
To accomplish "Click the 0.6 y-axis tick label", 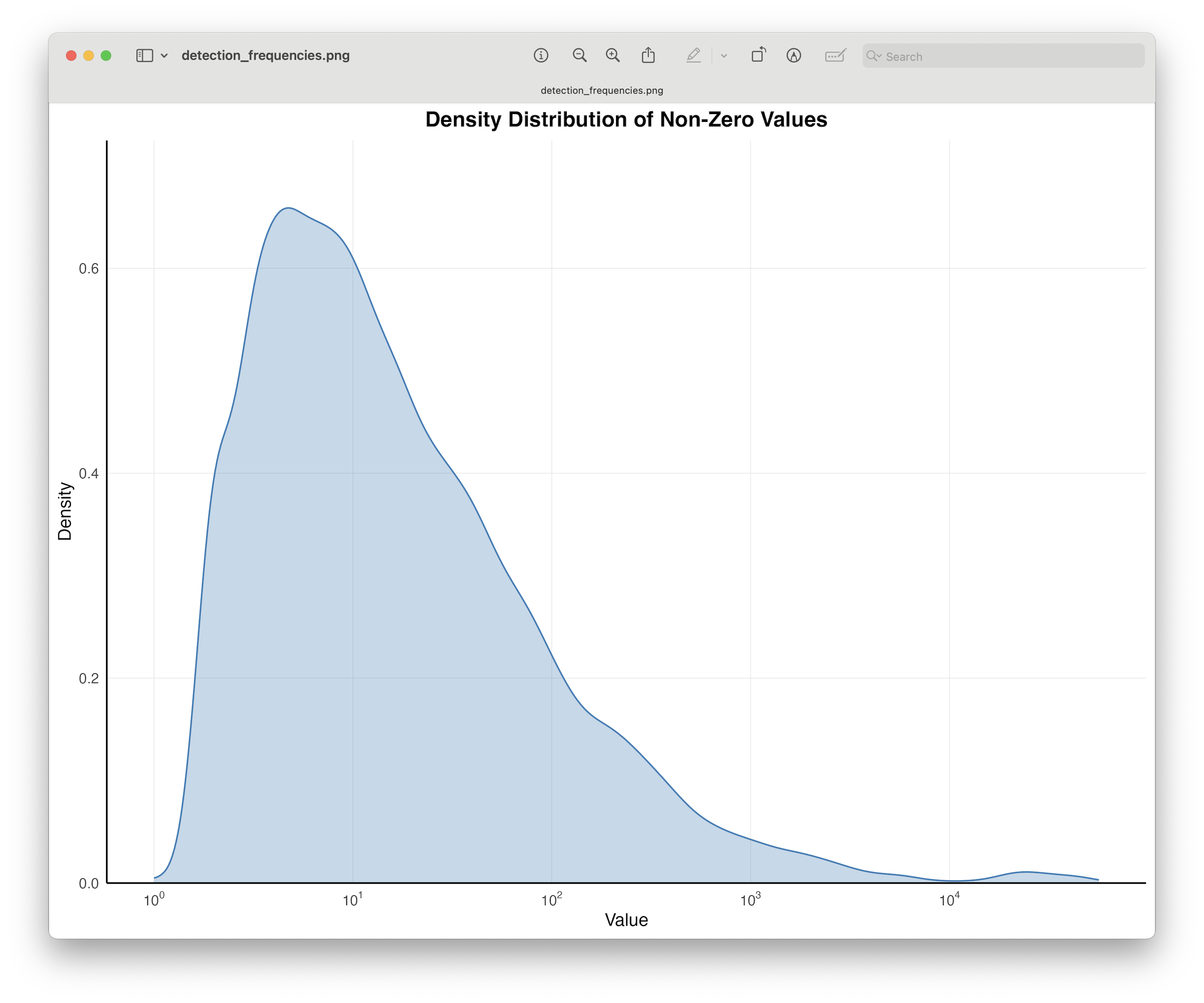I will 89,269.
